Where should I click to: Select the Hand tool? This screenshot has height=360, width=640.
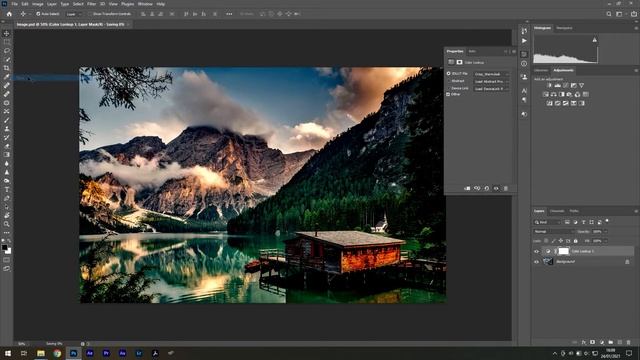(7, 215)
